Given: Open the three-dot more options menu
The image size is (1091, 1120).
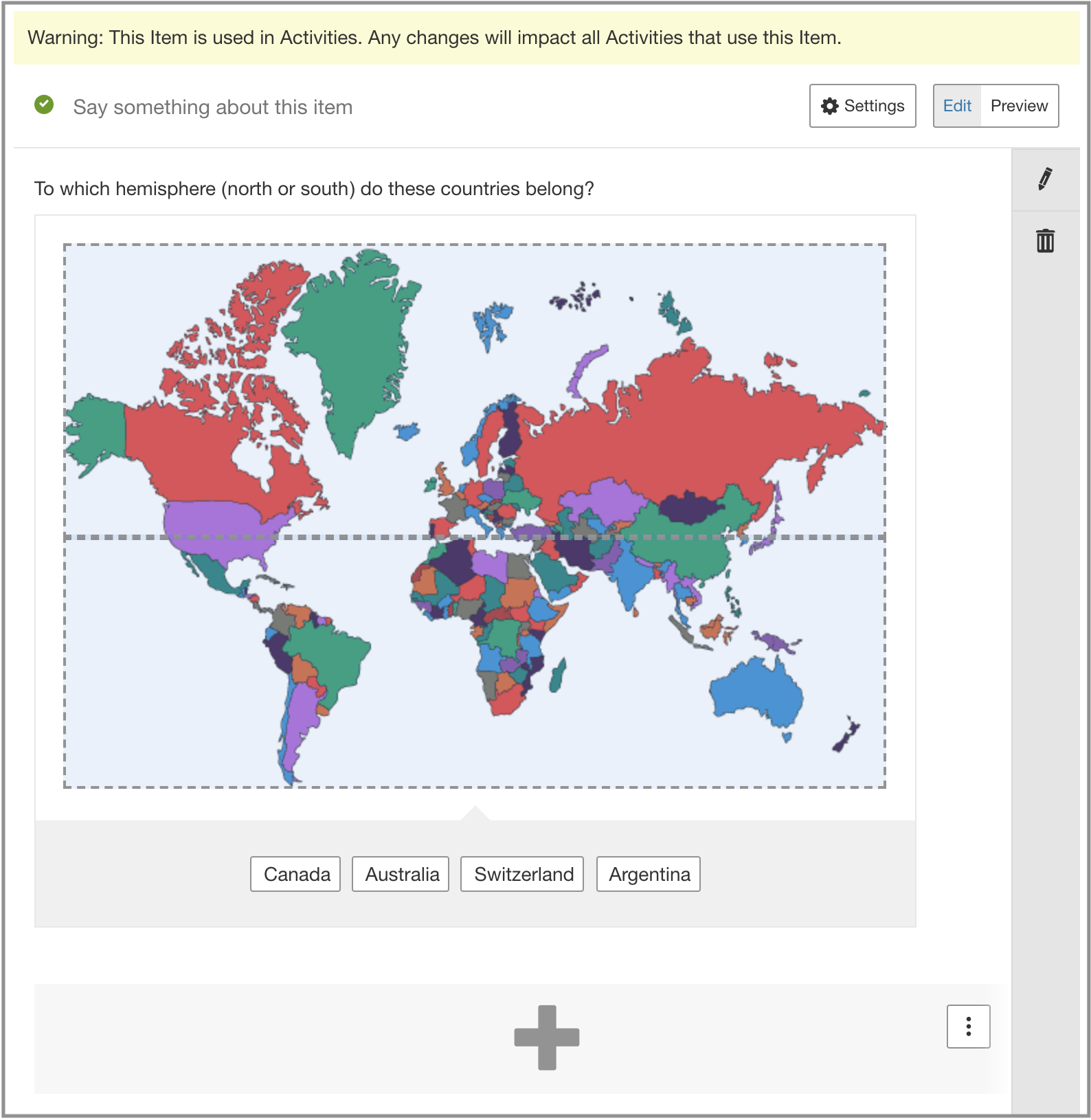Looking at the screenshot, I should tap(968, 1026).
